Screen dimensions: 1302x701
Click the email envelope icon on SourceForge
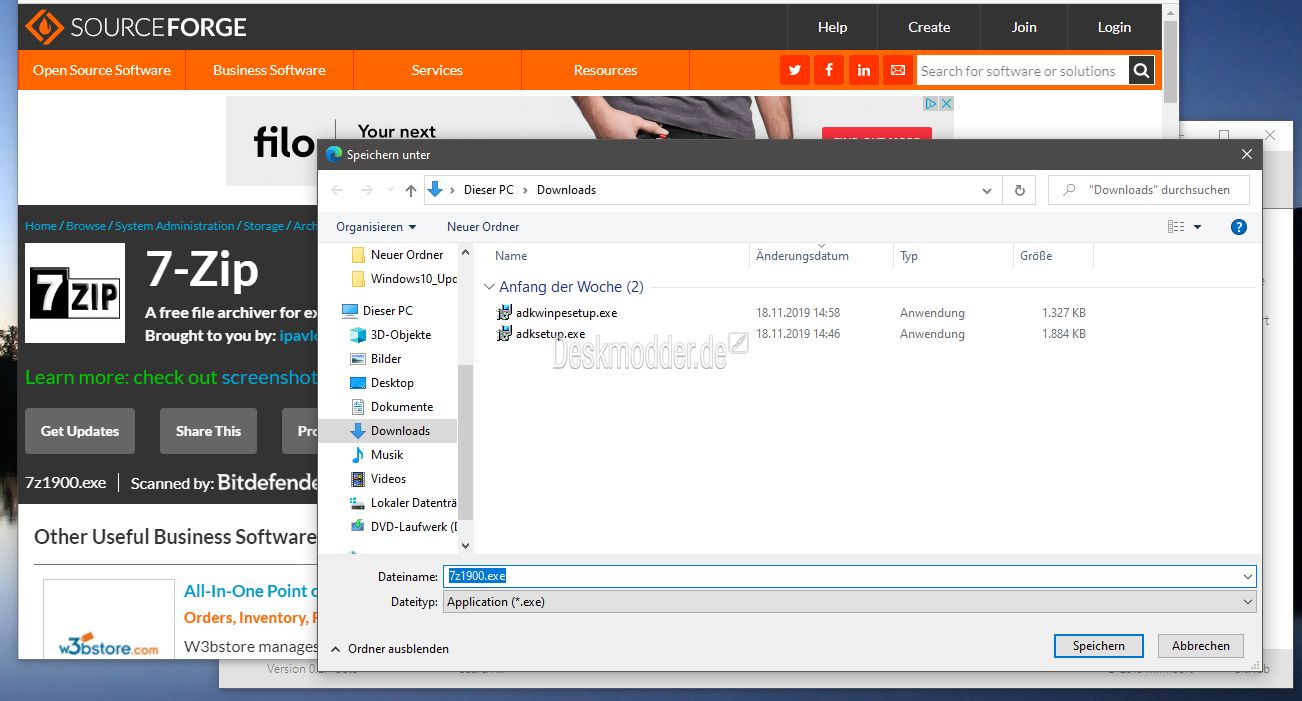point(898,71)
